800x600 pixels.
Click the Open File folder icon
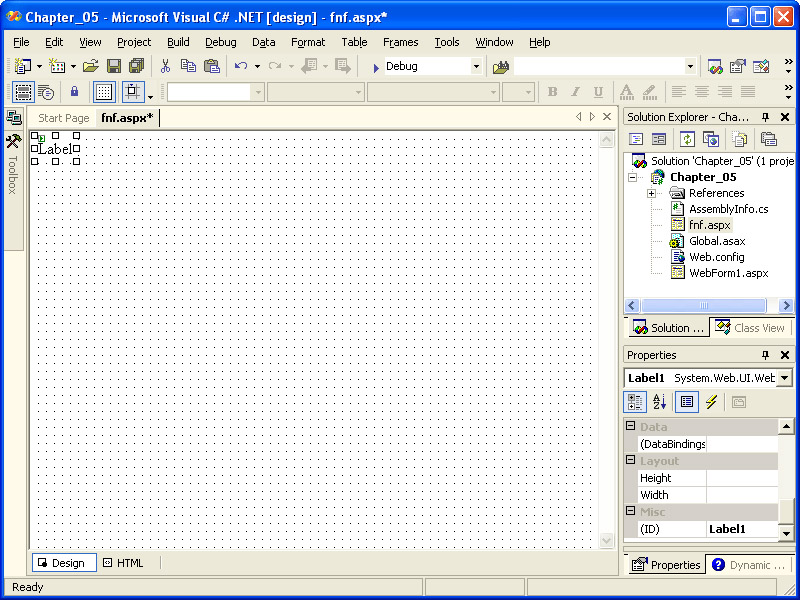(91, 66)
